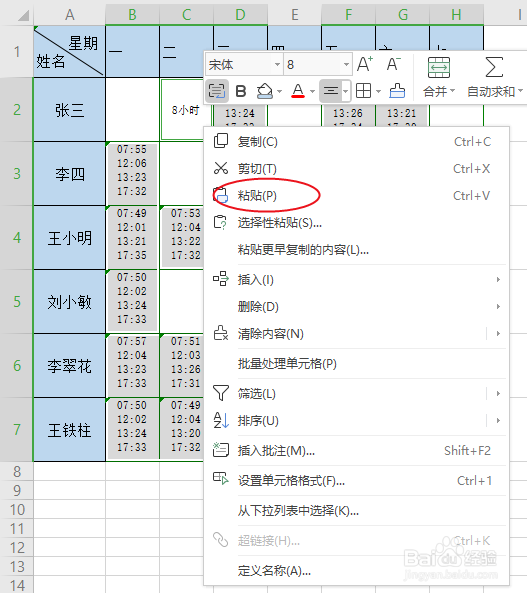
Task: Select column B header
Action: click(x=132, y=15)
